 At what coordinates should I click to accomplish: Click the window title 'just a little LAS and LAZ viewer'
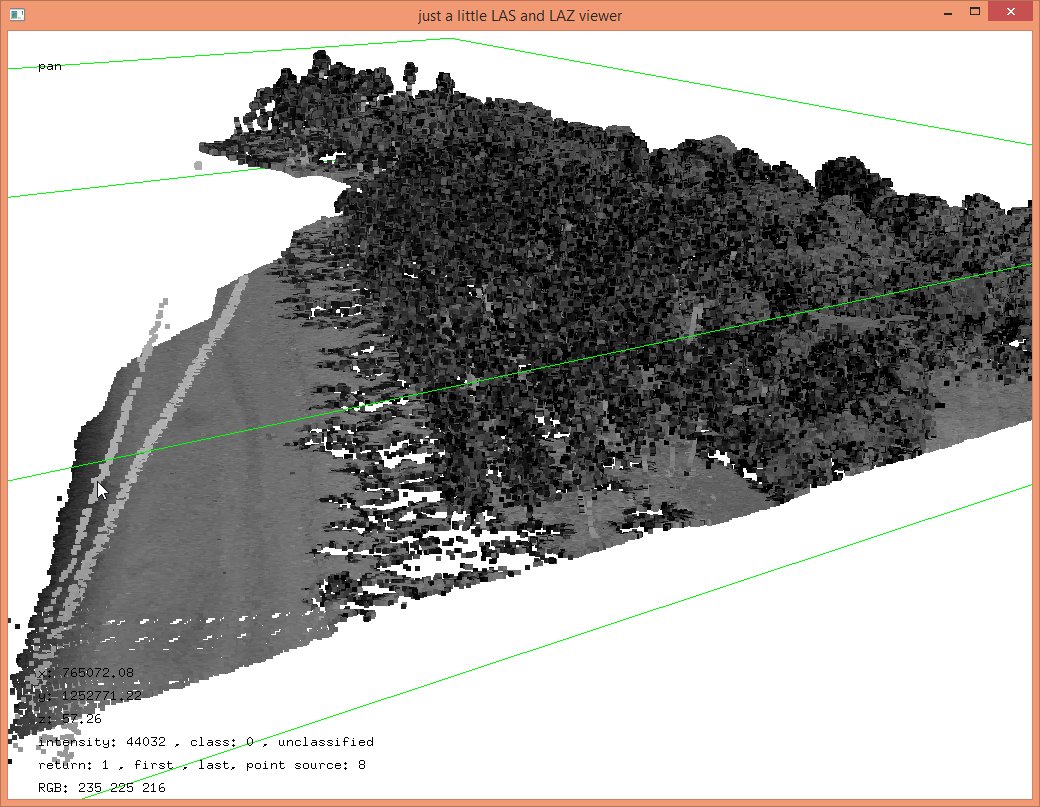520,14
